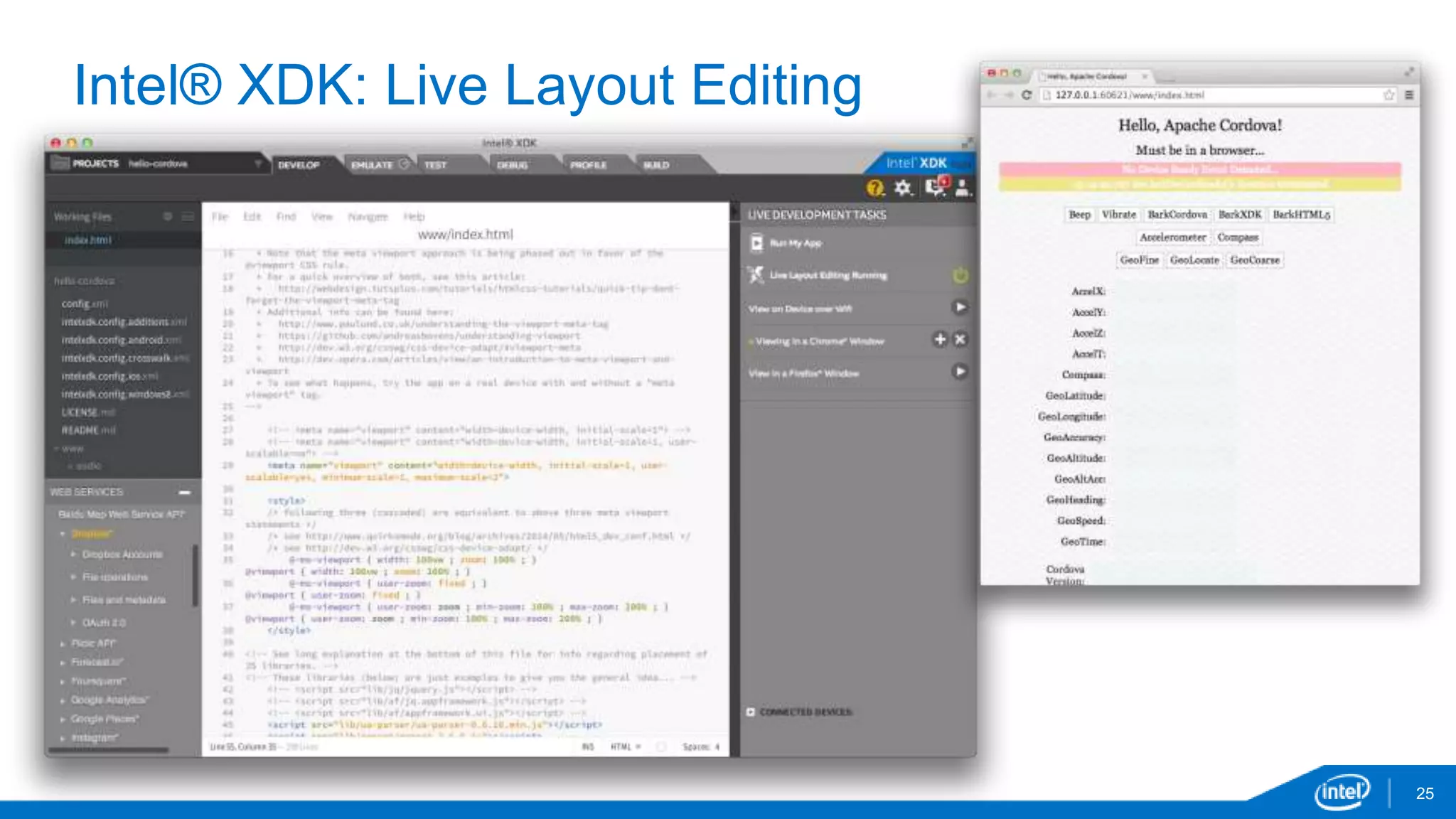Click the Spaces: 4 indentation setting
The width and height of the screenshot is (1456, 819).
tap(701, 746)
